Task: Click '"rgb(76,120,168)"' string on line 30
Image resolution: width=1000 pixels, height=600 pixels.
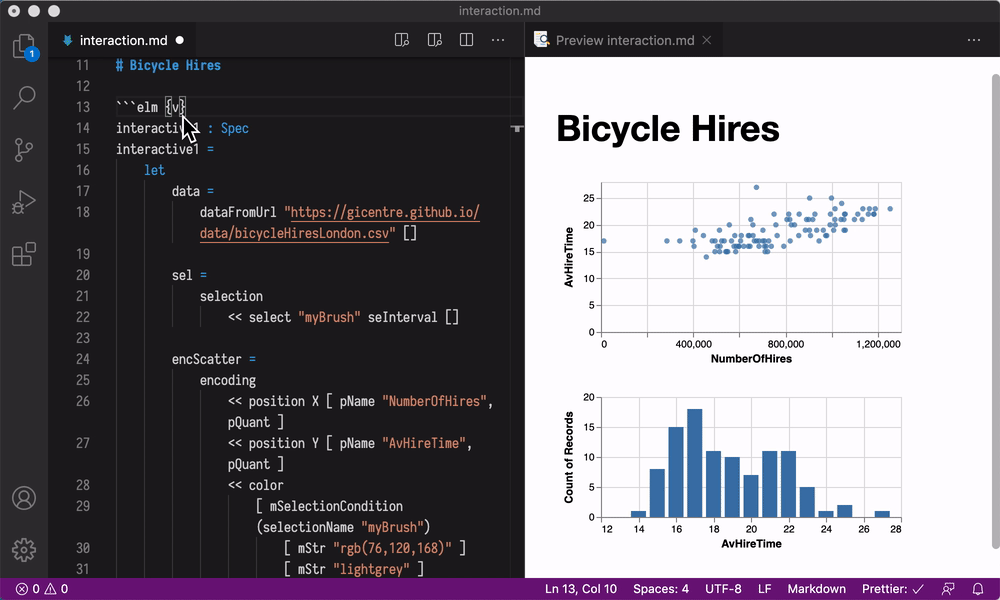Action: click(392, 548)
